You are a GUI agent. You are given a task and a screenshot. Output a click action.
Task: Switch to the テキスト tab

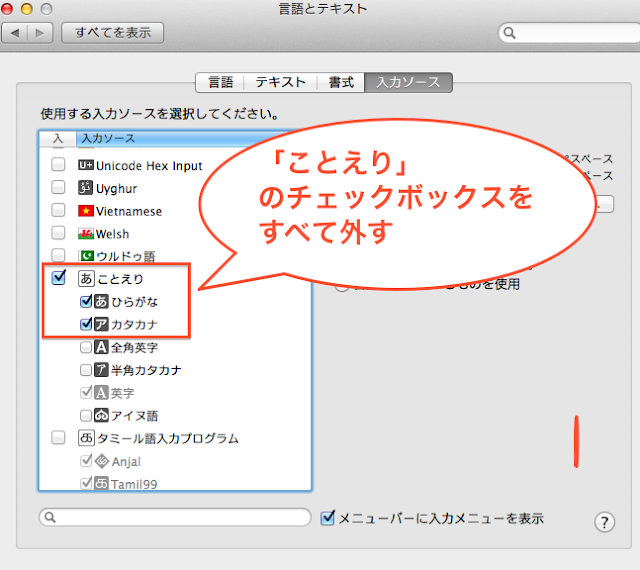click(280, 82)
